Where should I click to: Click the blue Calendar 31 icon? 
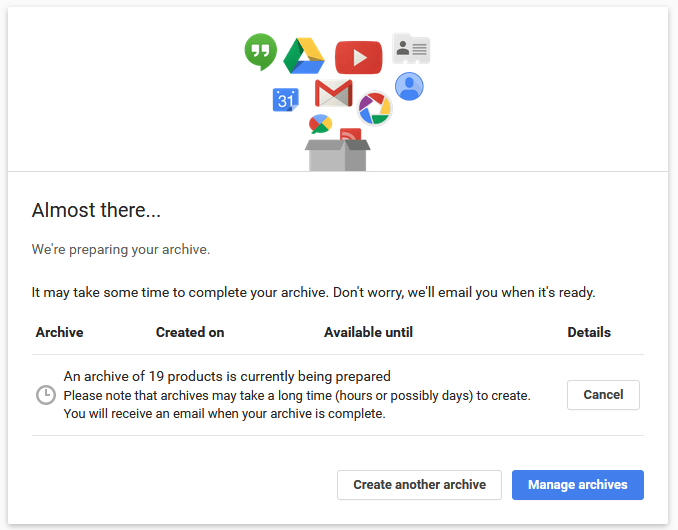[285, 100]
